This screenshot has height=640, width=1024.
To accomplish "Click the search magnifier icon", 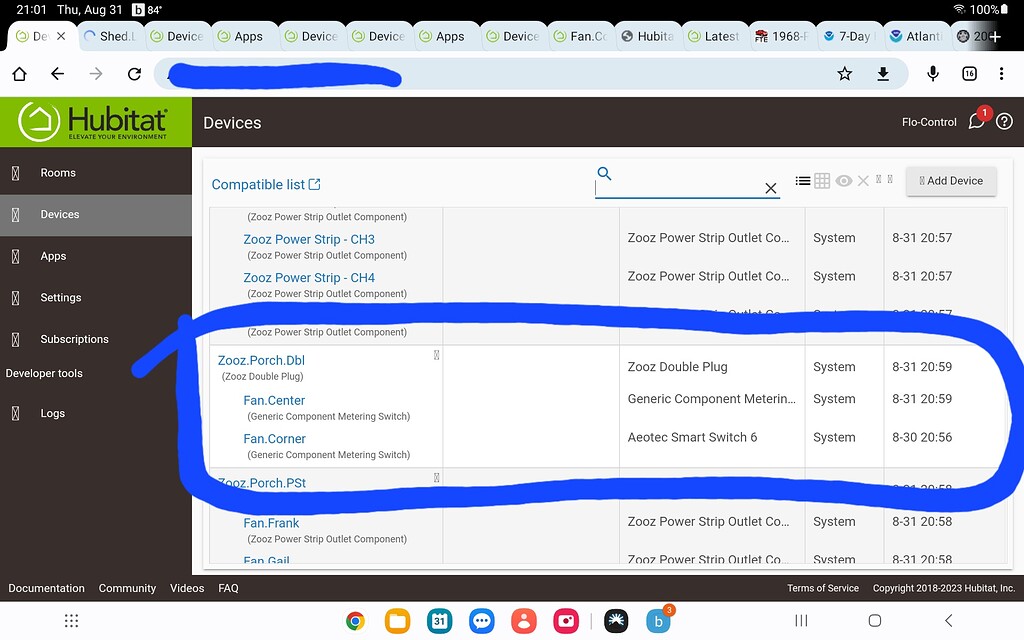I will [604, 172].
